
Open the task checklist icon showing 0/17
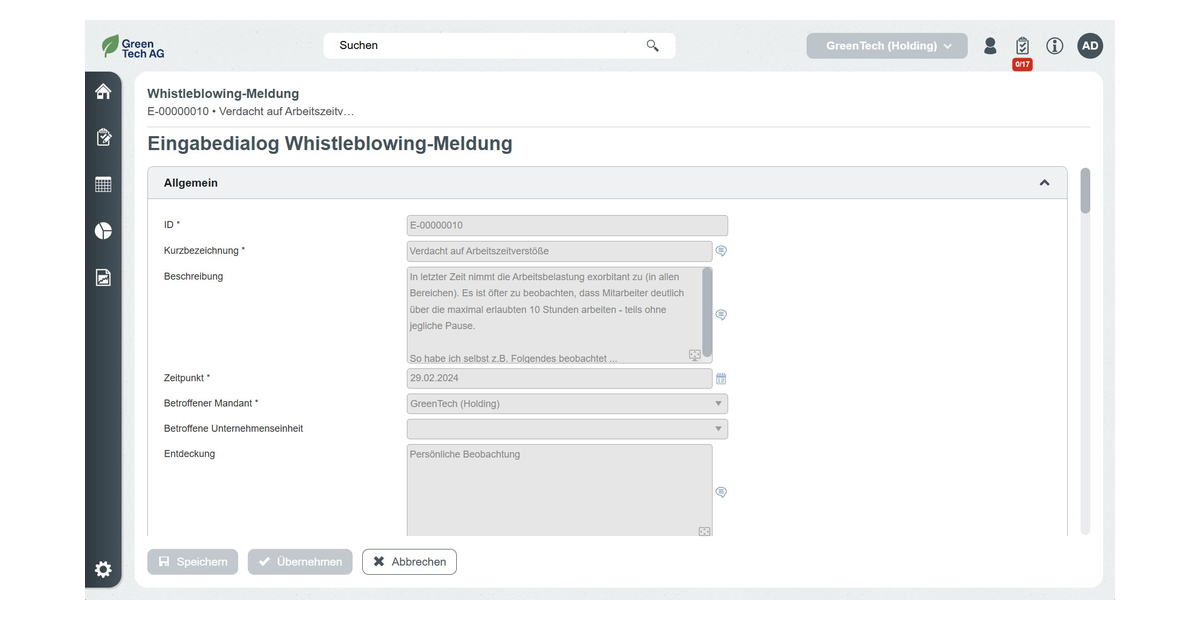pyautogui.click(x=1022, y=47)
